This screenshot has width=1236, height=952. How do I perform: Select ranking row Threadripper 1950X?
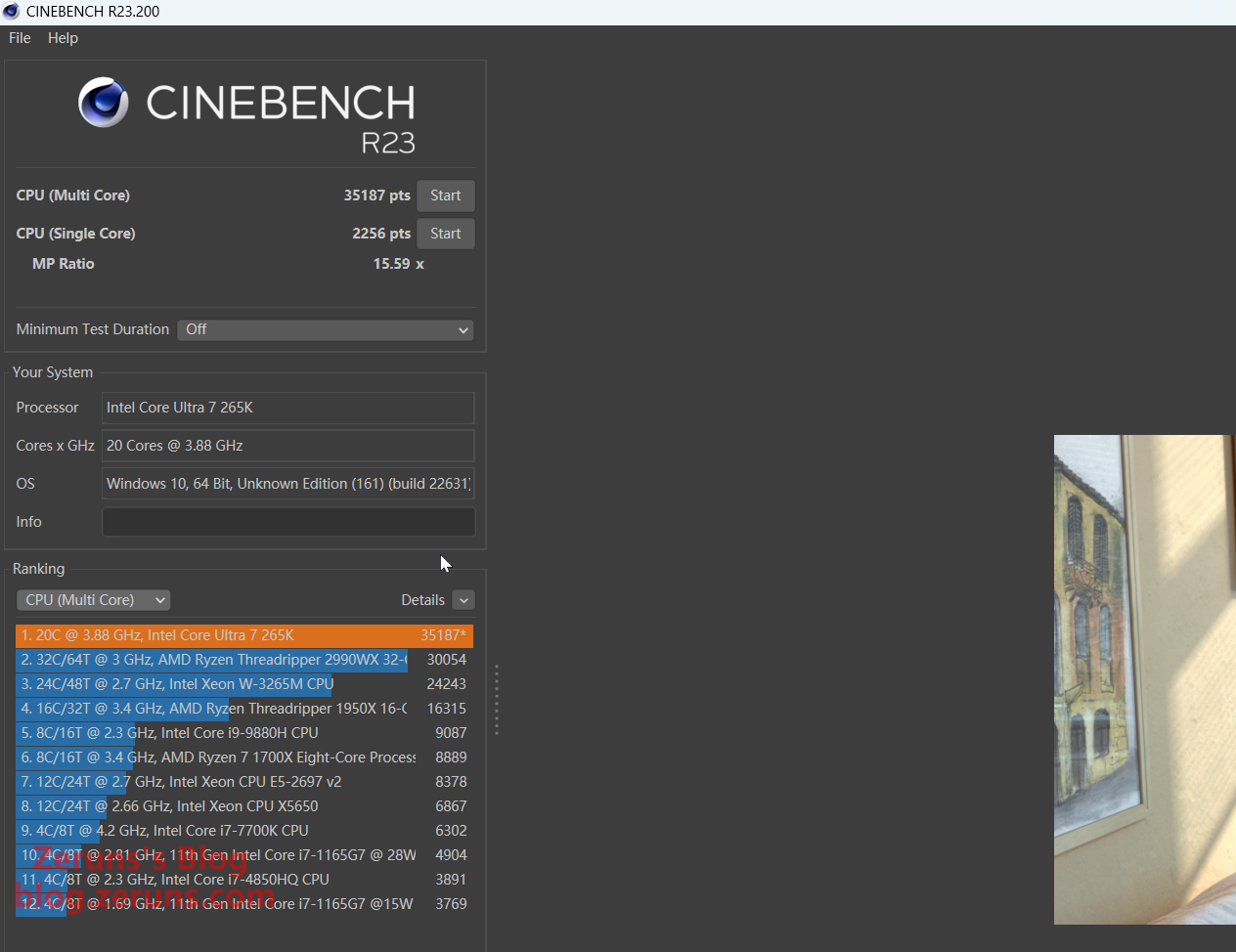[x=244, y=709]
